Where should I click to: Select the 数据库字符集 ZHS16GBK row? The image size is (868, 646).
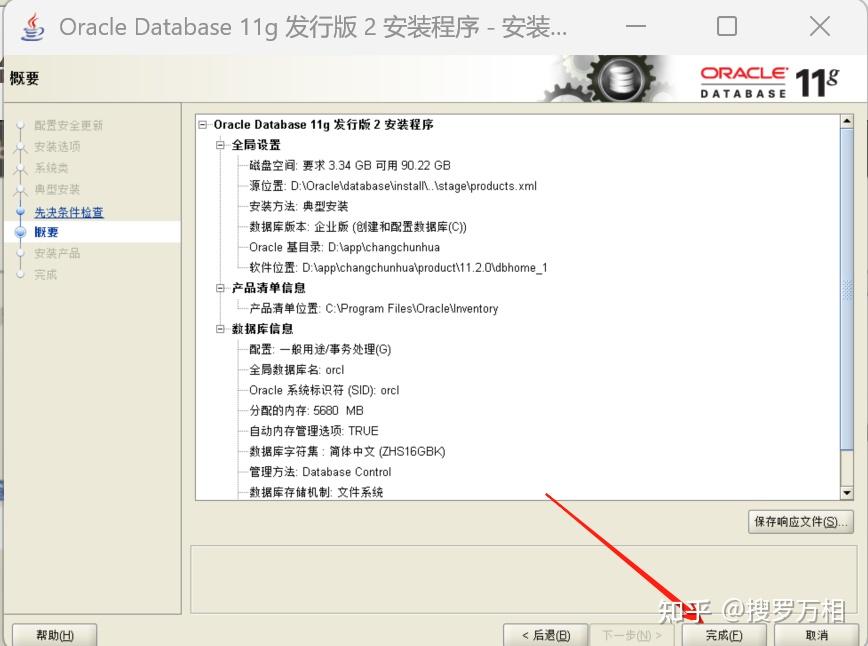coord(347,452)
